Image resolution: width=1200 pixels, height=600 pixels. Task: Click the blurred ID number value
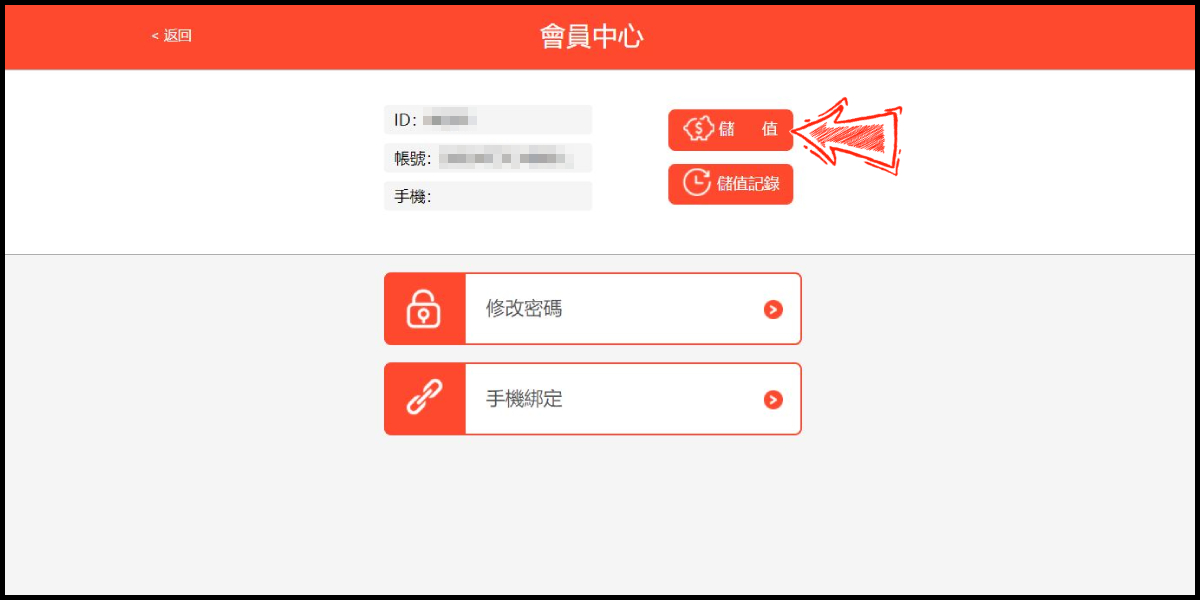click(x=449, y=120)
